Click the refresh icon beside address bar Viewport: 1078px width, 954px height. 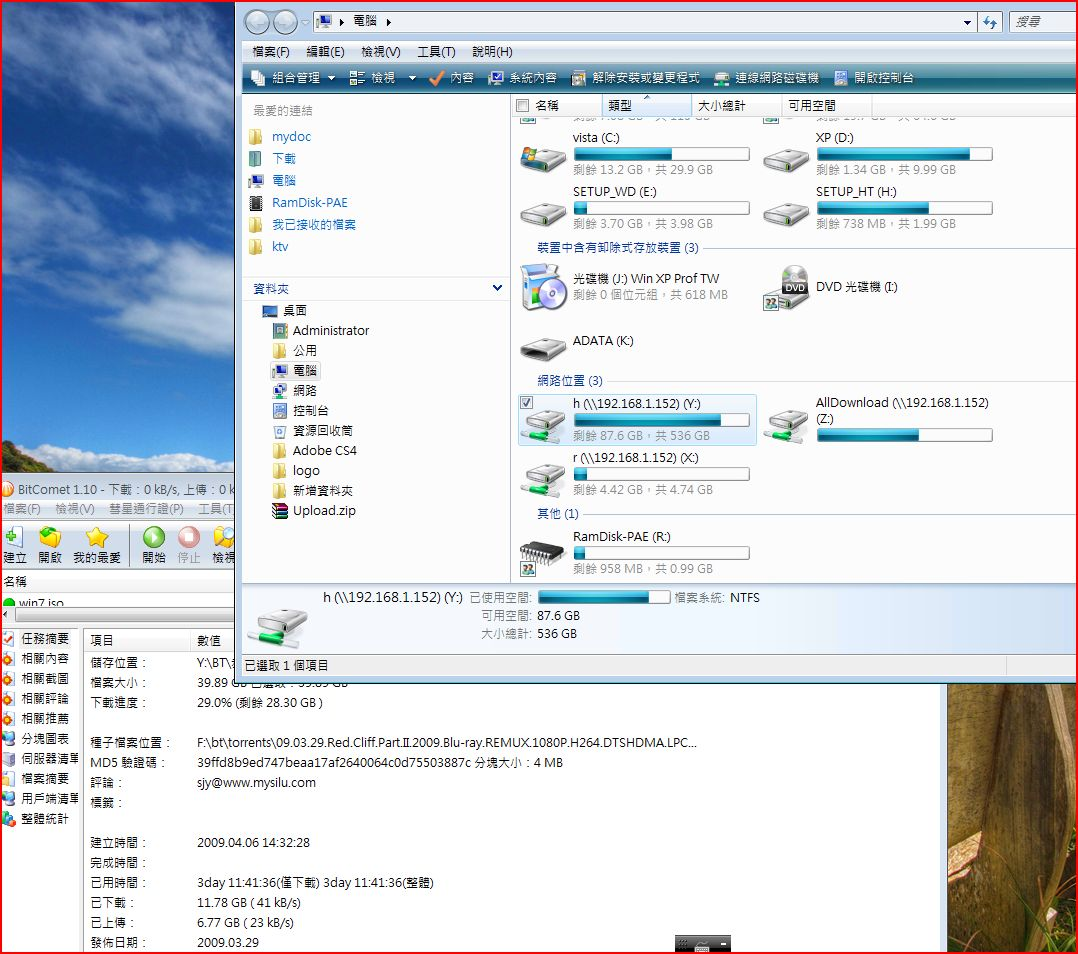pos(990,22)
